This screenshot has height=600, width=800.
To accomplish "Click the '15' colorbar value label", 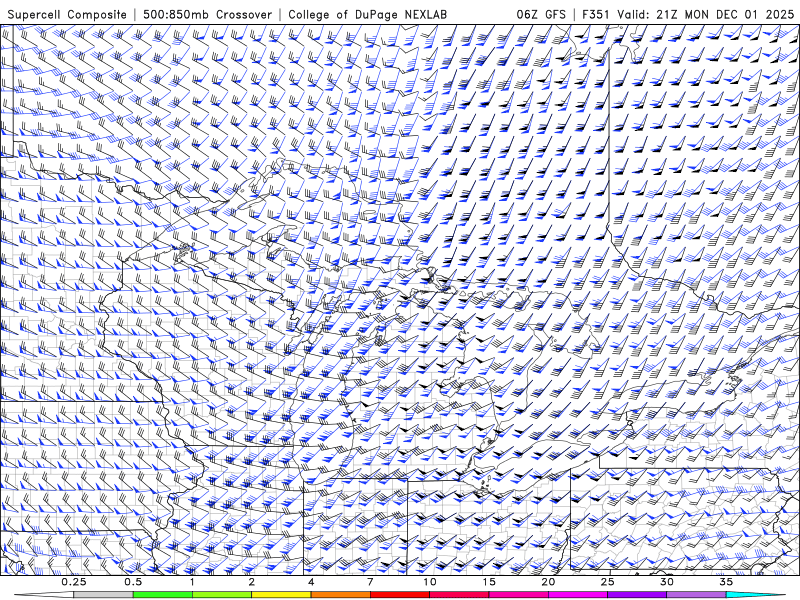I will pos(489,582).
